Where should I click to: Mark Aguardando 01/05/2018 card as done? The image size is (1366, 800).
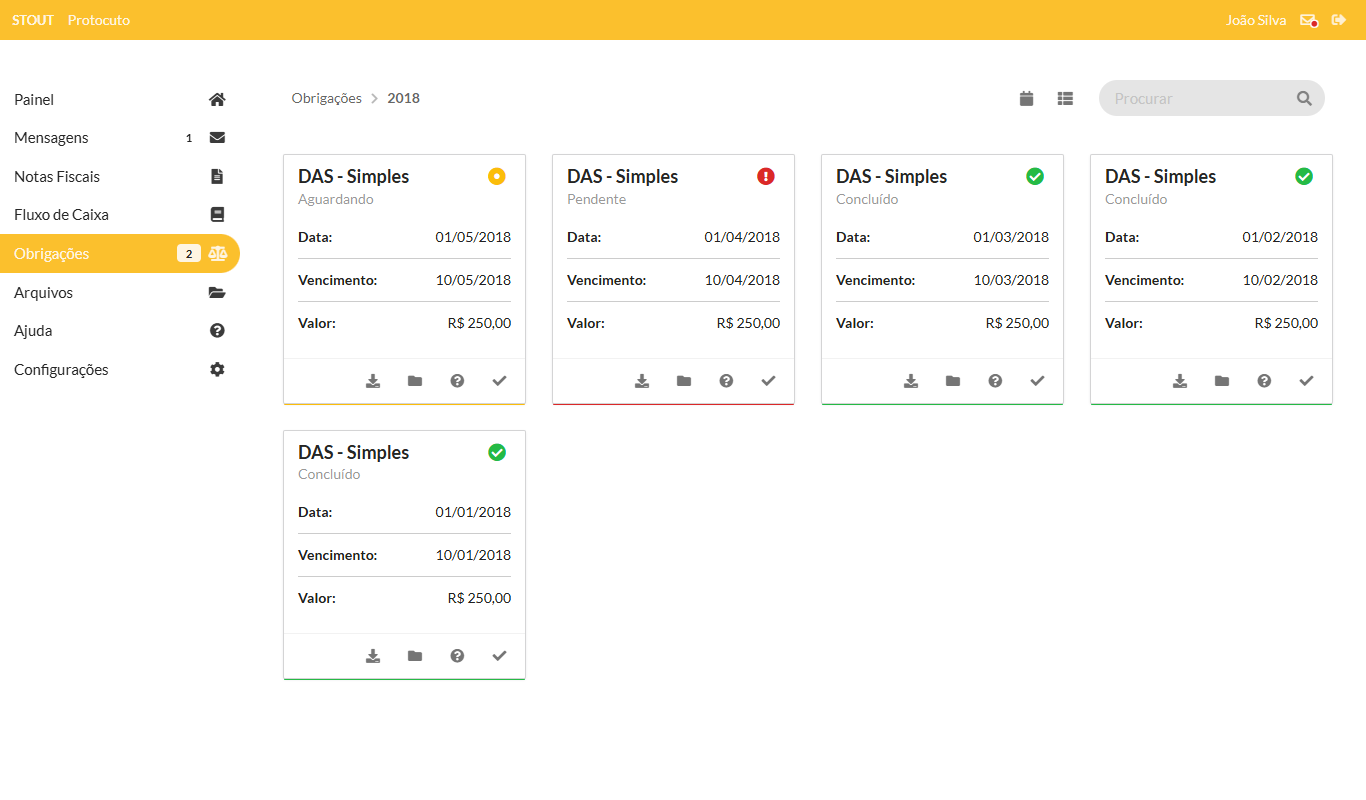click(500, 381)
